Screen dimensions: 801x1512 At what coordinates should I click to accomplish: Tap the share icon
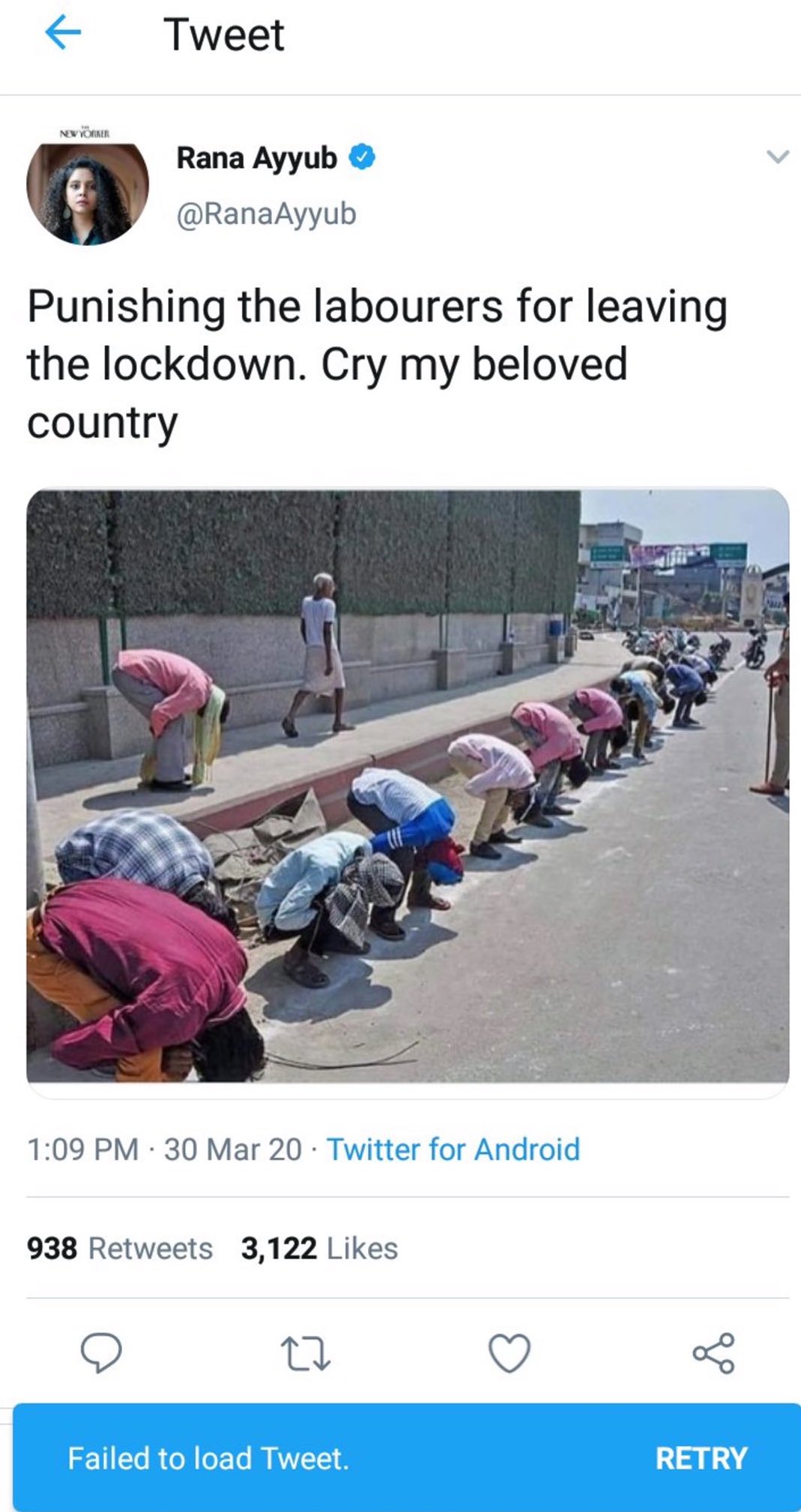click(x=713, y=1353)
